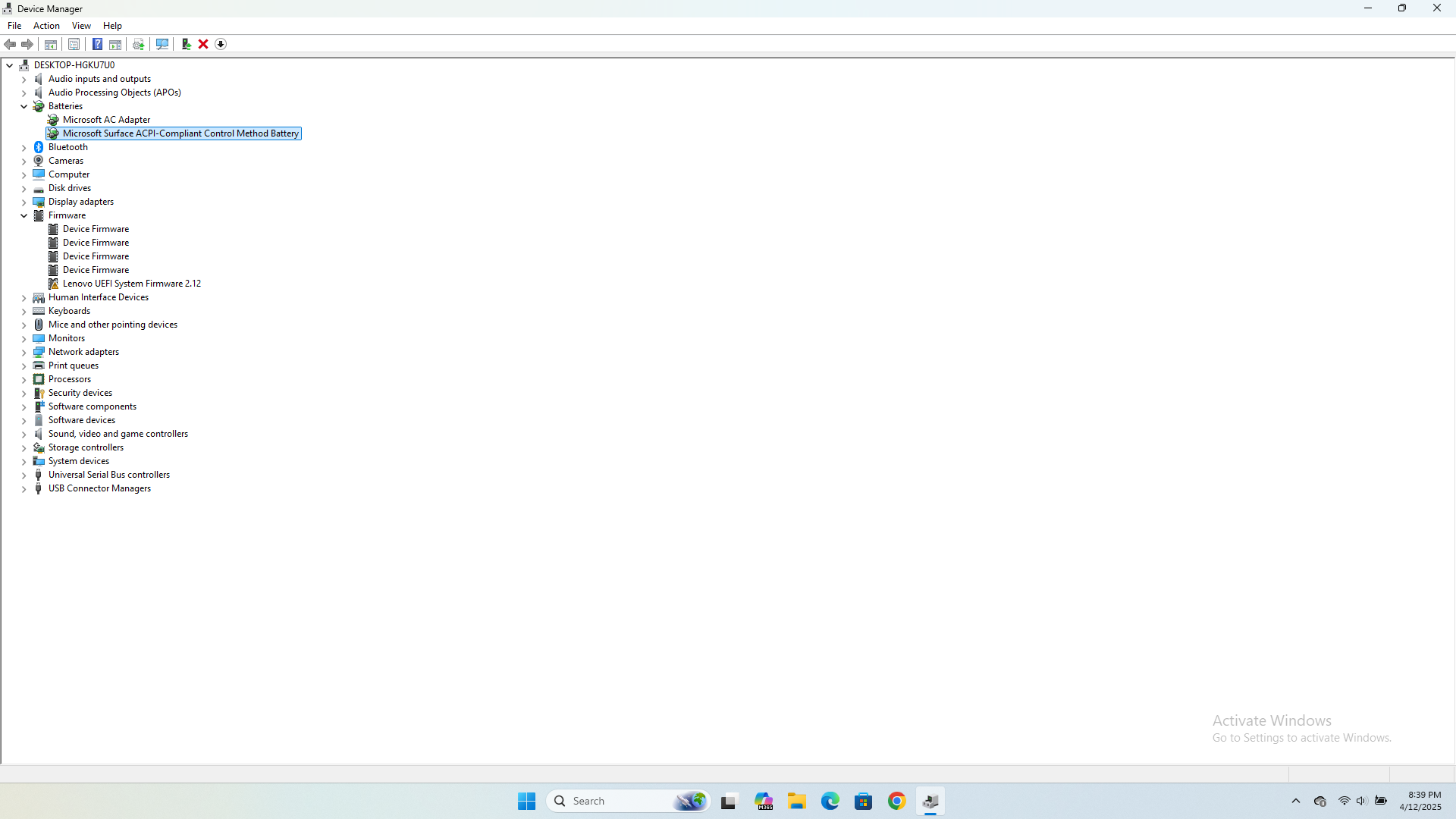Select the USB Connector Managers label
Viewport: 1456px width, 819px height.
[x=99, y=488]
